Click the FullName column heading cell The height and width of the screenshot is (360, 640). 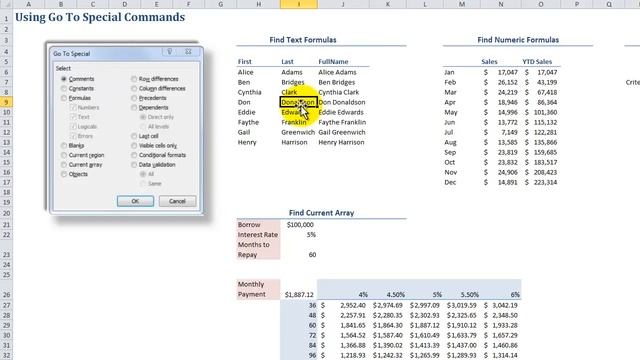[x=343, y=62]
